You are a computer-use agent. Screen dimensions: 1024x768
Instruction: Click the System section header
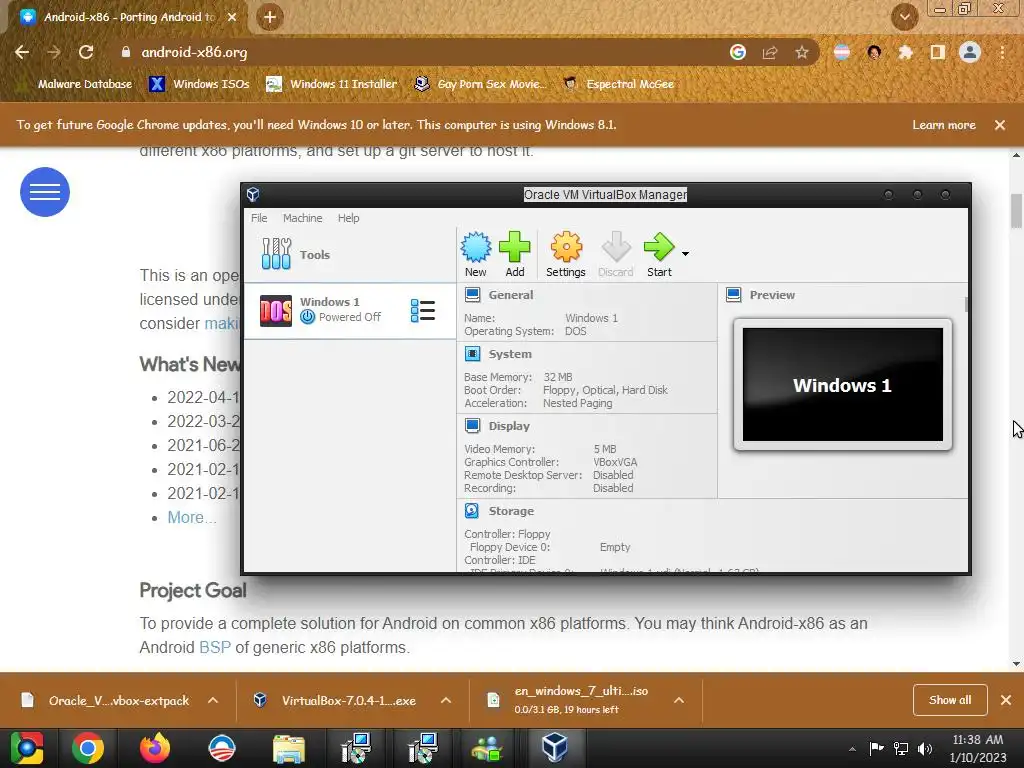click(x=510, y=354)
